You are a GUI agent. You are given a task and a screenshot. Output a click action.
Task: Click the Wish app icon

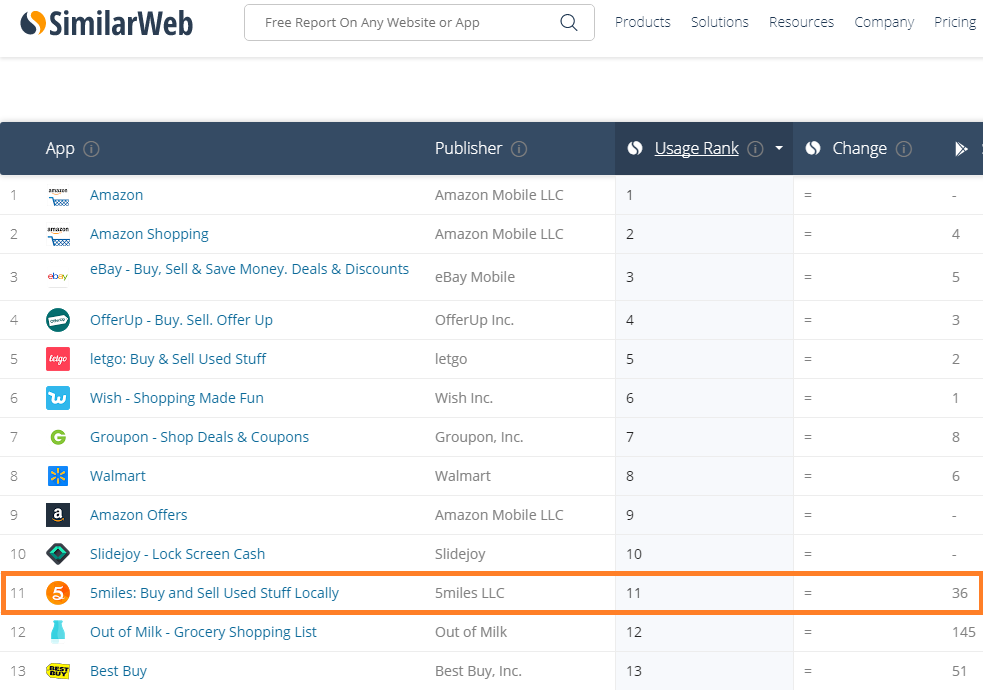(58, 398)
